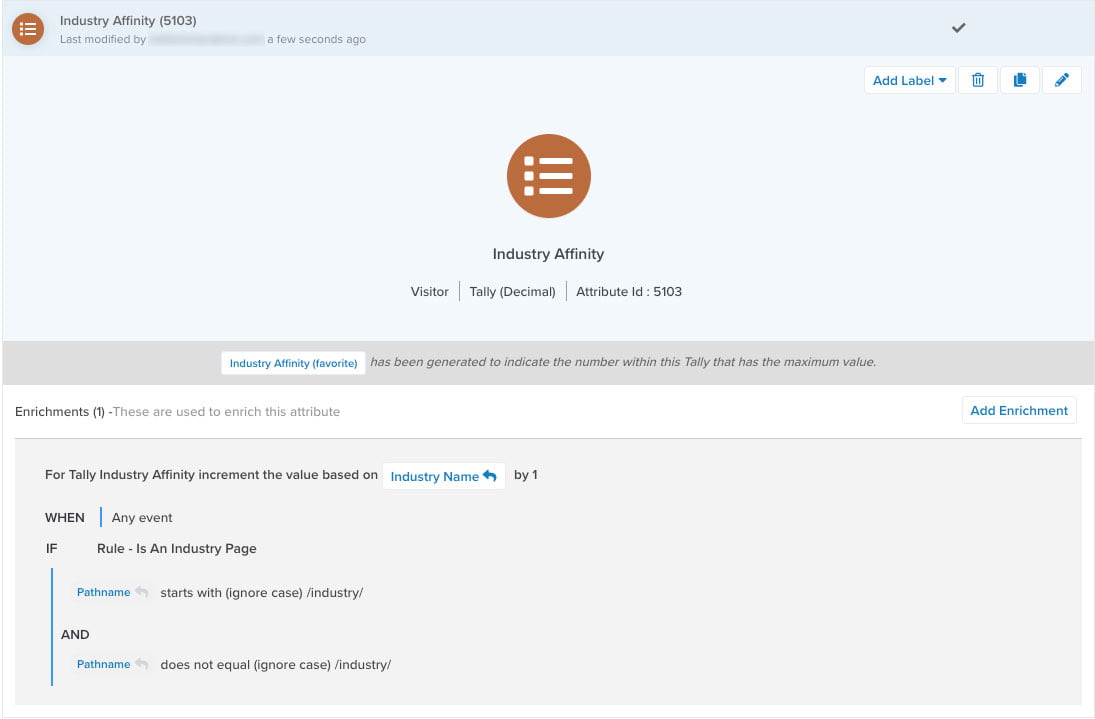Duplicate the attribute with the copy icon
Viewport: 1095px width, 719px height.
point(1020,80)
